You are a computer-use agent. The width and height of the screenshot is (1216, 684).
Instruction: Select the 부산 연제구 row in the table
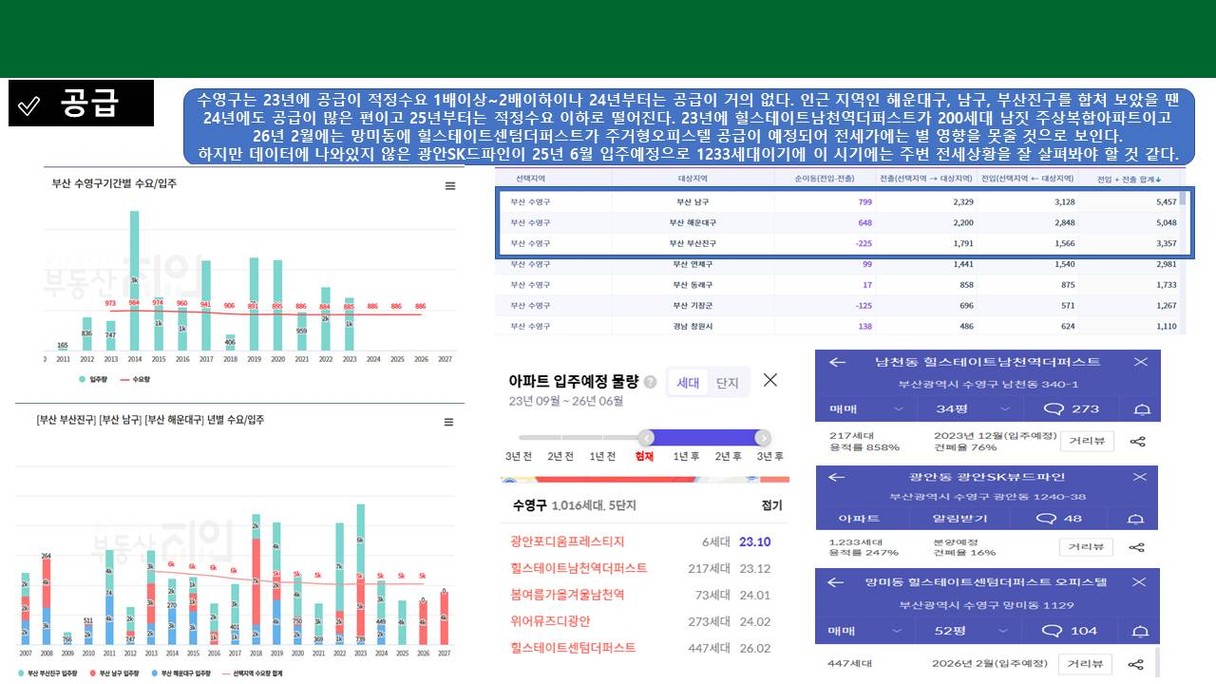pos(838,264)
